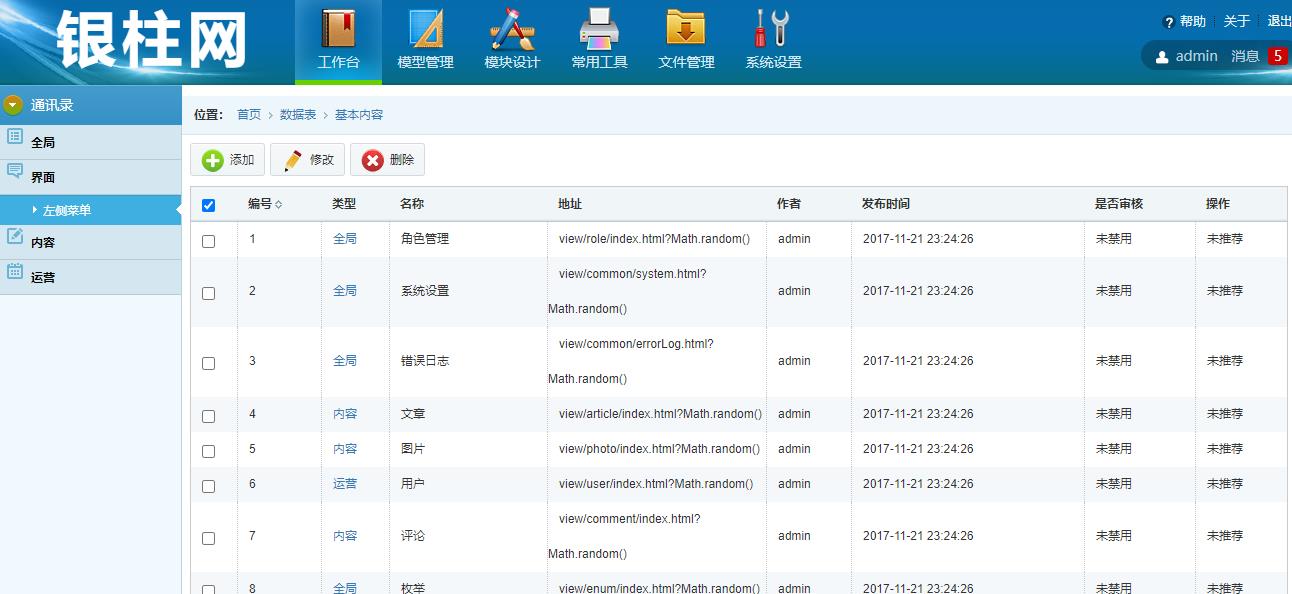Click the 是否审核 column header
Viewport: 1292px width, 594px height.
pyautogui.click(x=1119, y=204)
